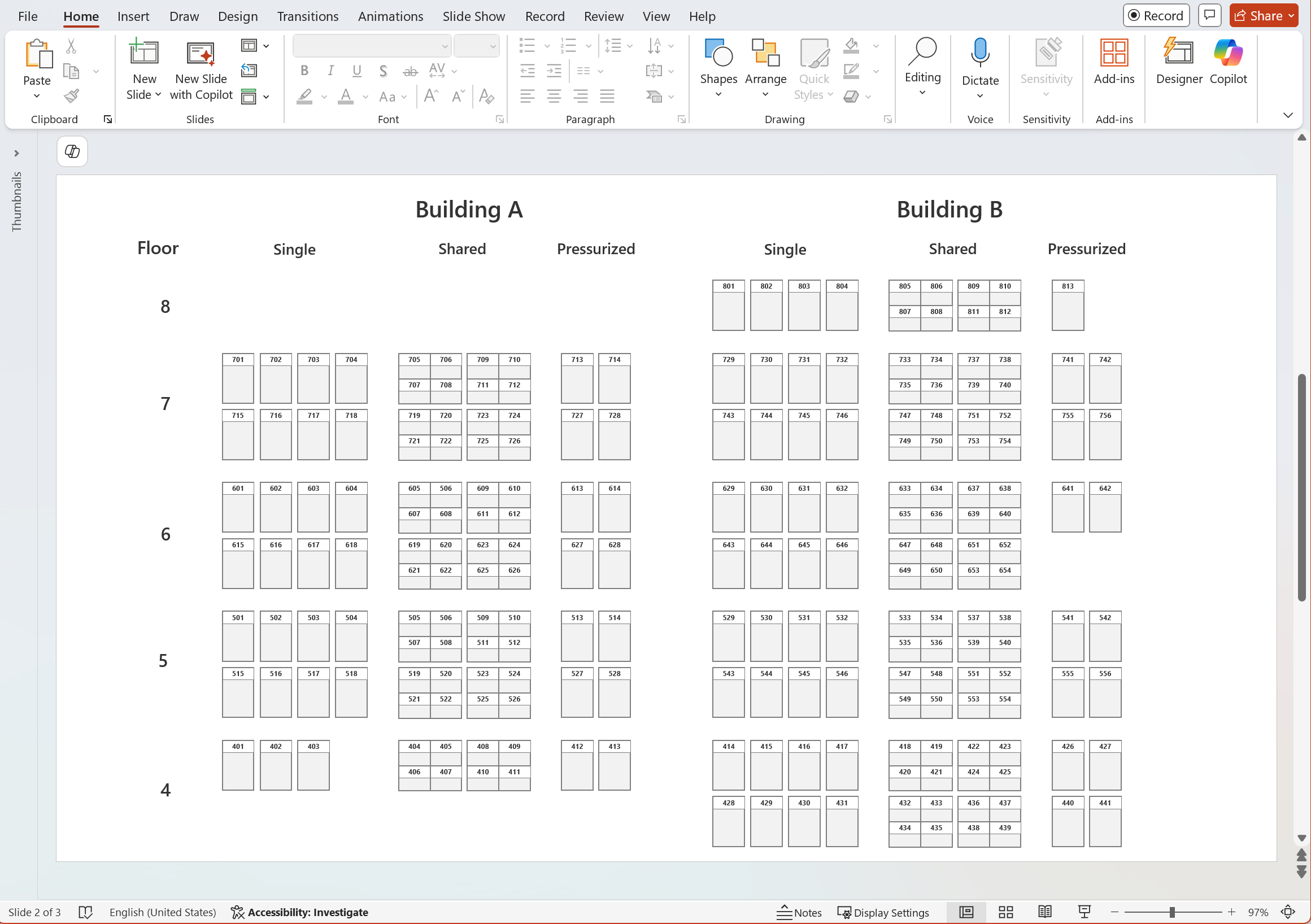Open the Transitions tab
Screen dimensions: 1311x924
click(307, 16)
